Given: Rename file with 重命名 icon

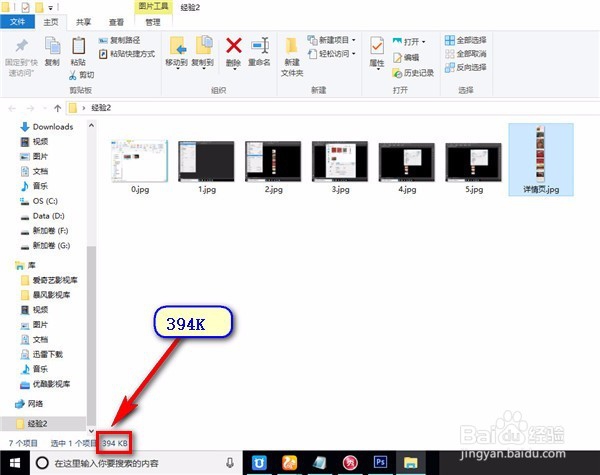Looking at the screenshot, I should (x=259, y=52).
